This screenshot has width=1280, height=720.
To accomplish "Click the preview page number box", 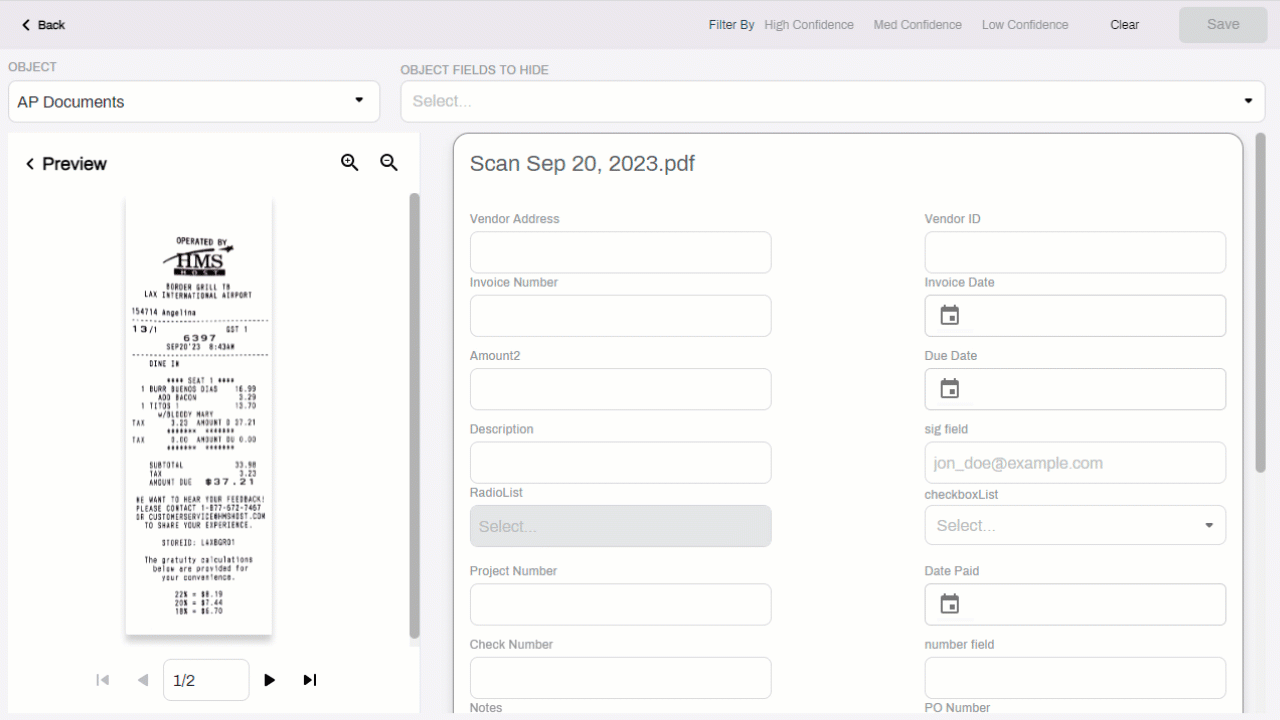I will [206, 680].
